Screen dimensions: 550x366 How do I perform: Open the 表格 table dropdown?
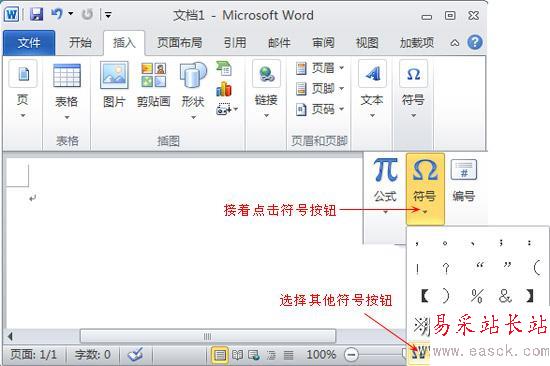tap(67, 91)
